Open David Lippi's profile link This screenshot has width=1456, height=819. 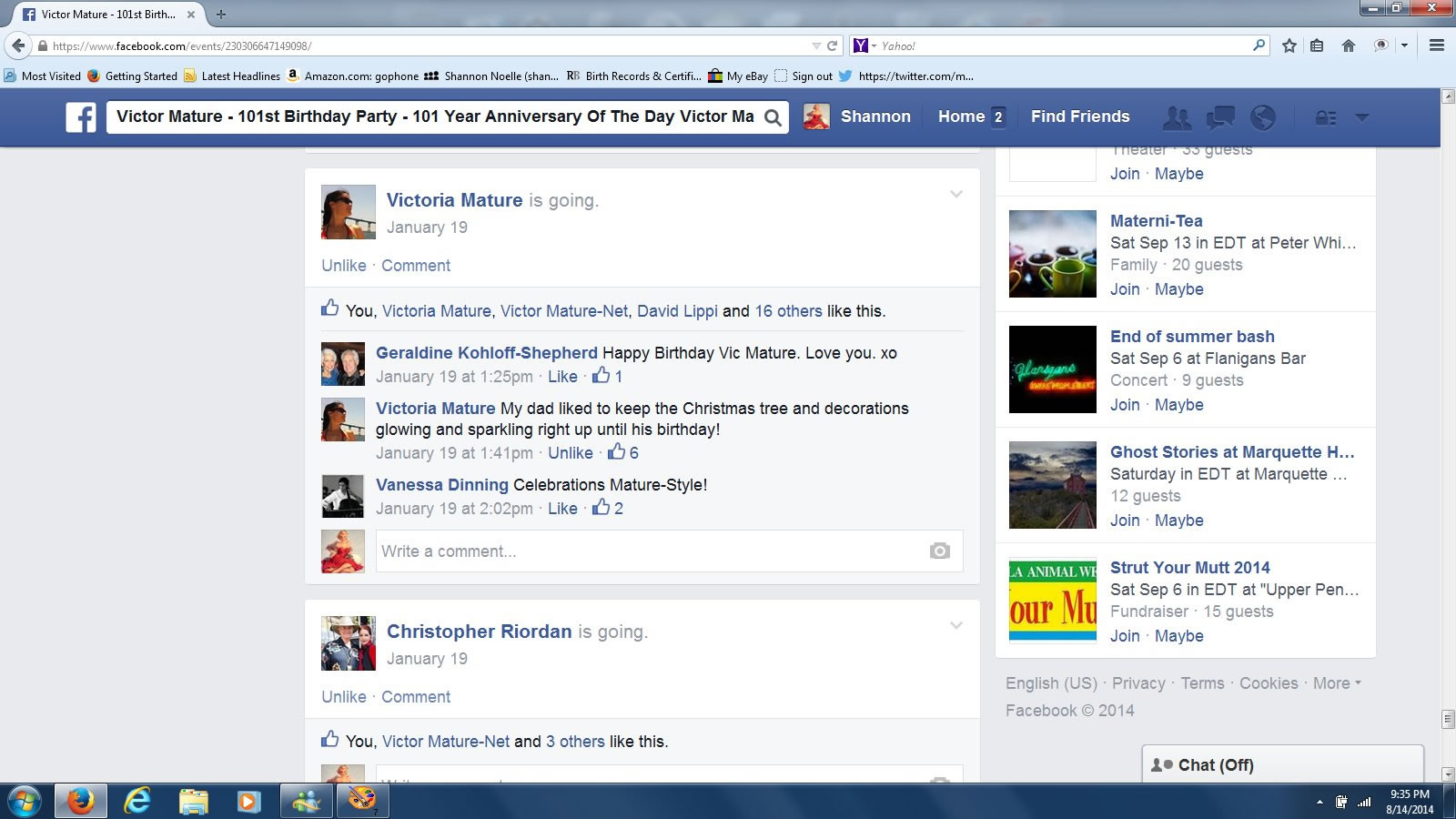(677, 311)
